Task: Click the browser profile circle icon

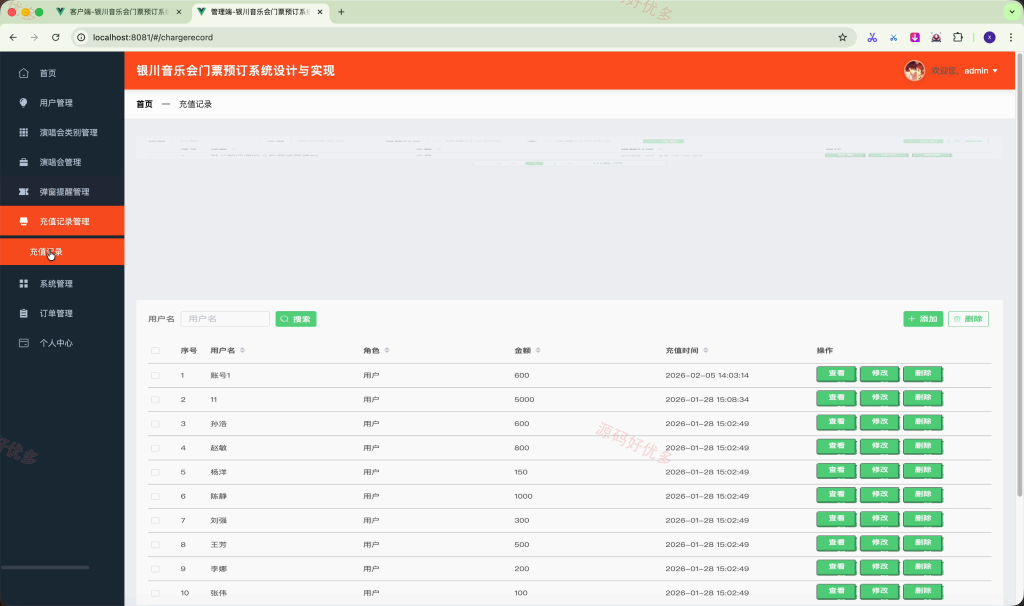Action: [x=989, y=37]
